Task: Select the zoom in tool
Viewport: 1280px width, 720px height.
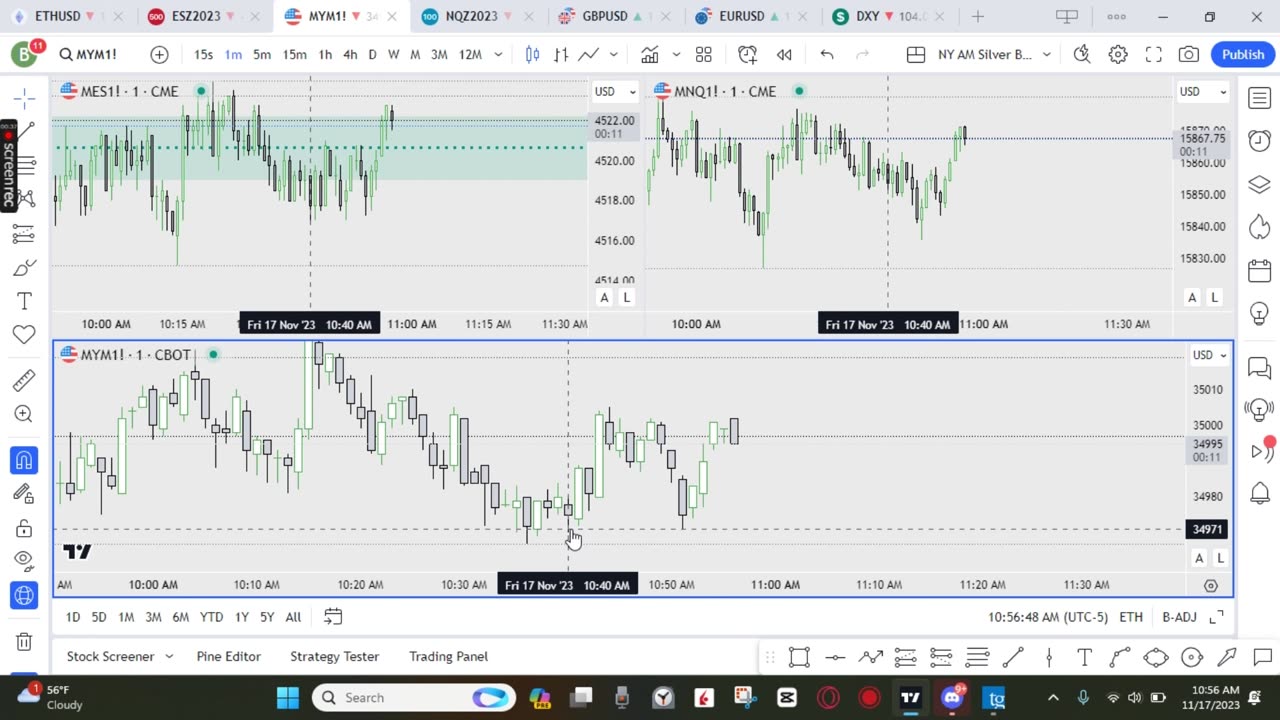Action: (x=25, y=414)
